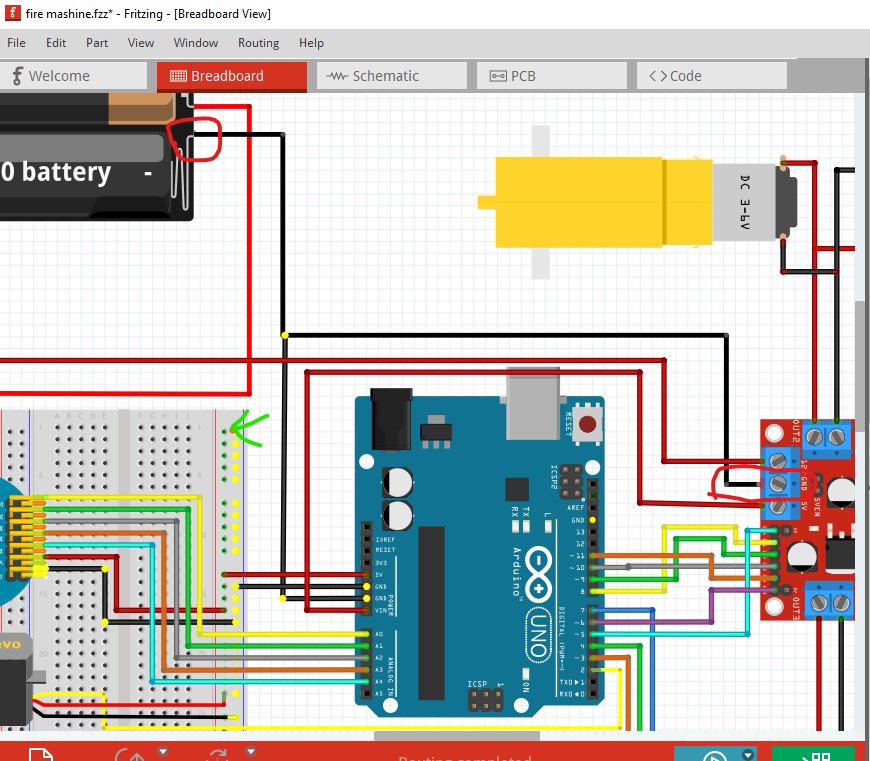
Task: Select the Arduino black power jack
Action: [x=392, y=420]
